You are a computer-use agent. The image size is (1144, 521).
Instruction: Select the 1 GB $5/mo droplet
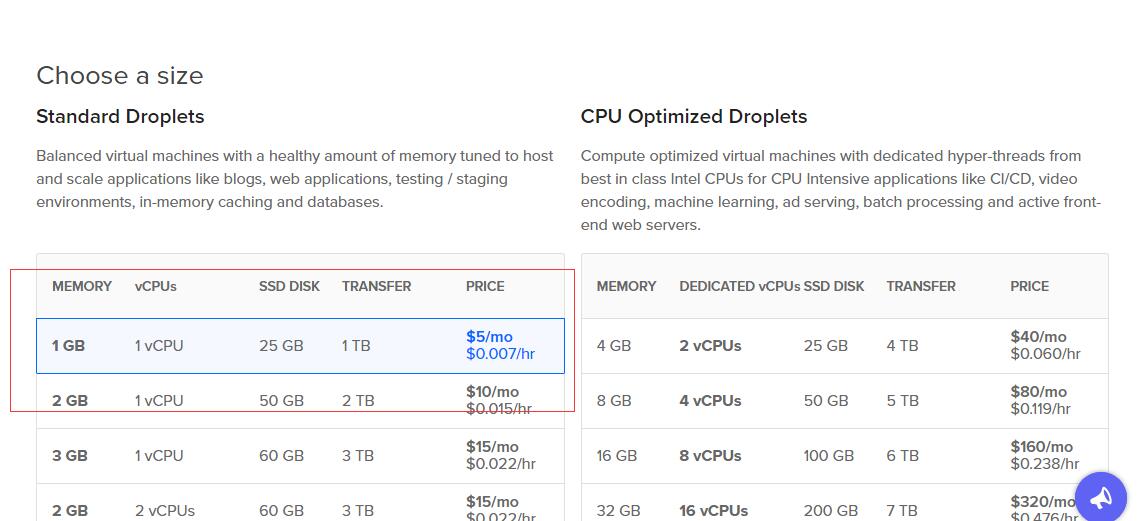coord(300,346)
